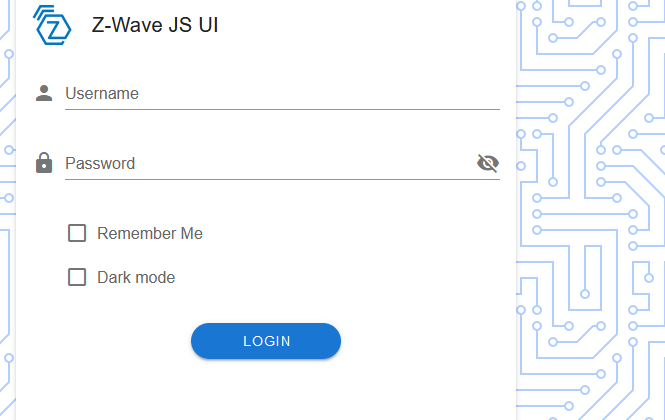The image size is (665, 420).
Task: Show password using the crossed-eye icon
Action: (488, 163)
